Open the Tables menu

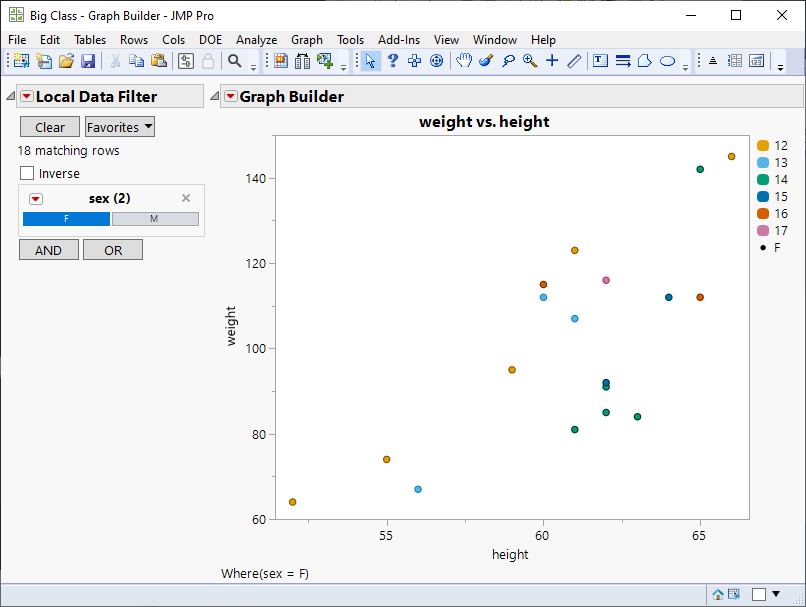90,40
